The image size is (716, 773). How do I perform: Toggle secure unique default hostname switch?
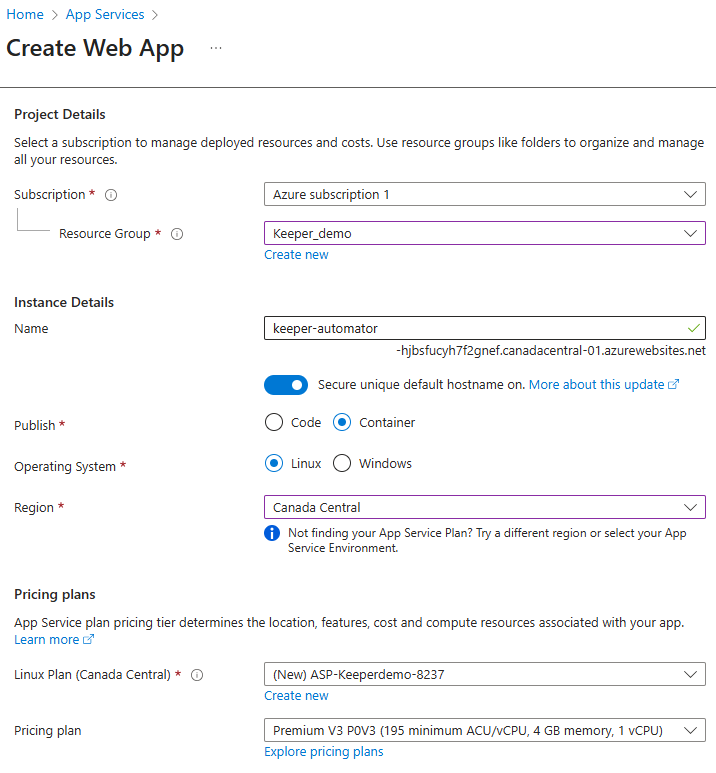click(x=286, y=385)
